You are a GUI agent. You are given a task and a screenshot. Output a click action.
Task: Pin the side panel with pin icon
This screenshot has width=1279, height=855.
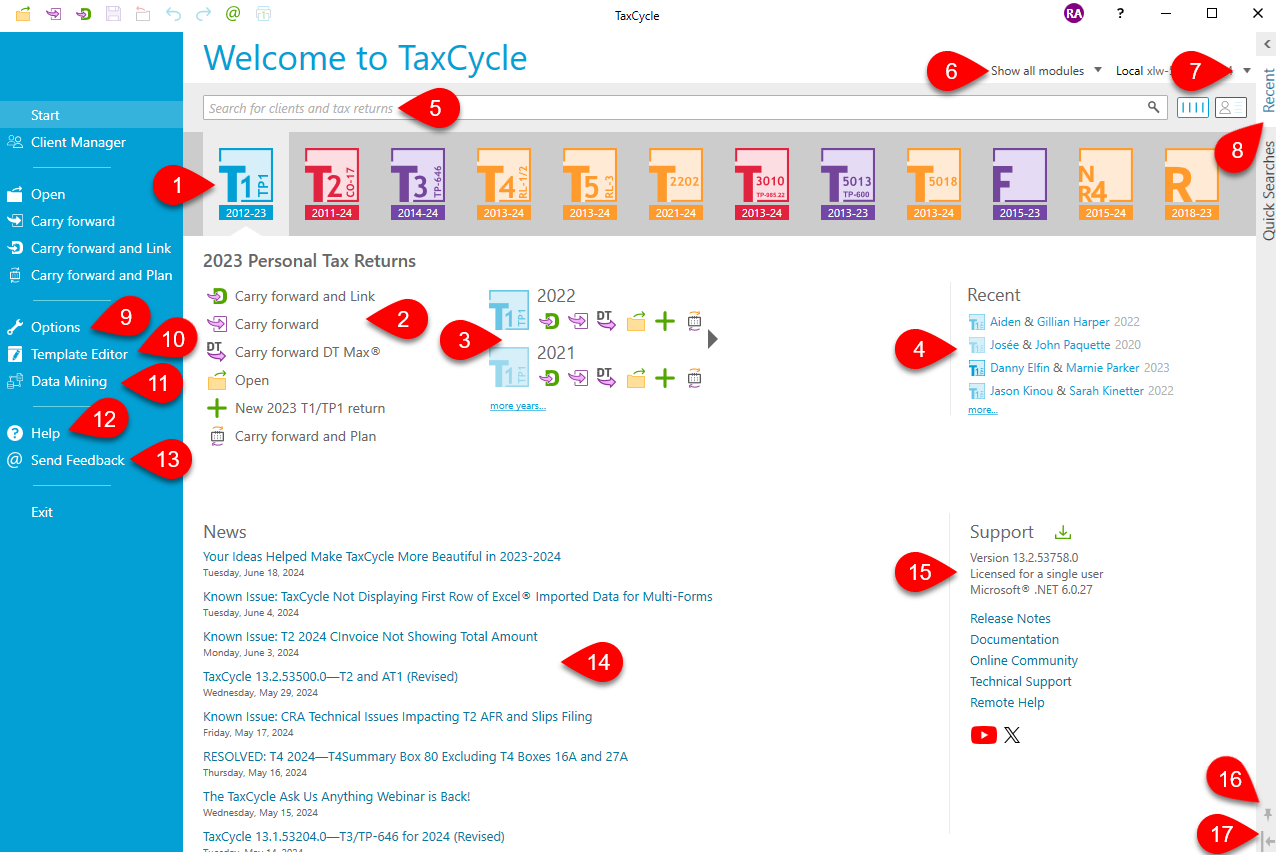pos(1268,814)
